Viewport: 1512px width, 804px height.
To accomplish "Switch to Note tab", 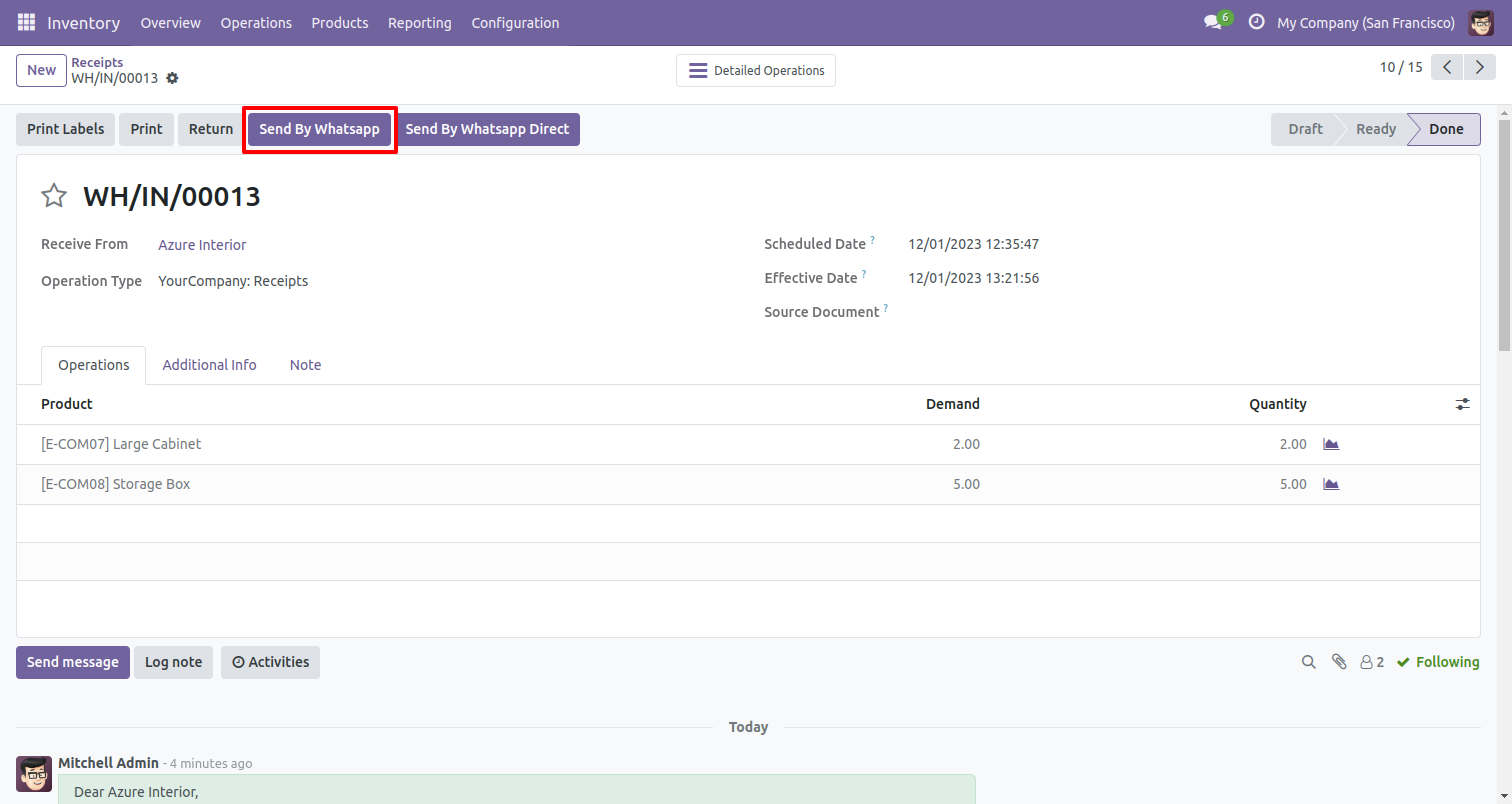I will (x=305, y=365).
